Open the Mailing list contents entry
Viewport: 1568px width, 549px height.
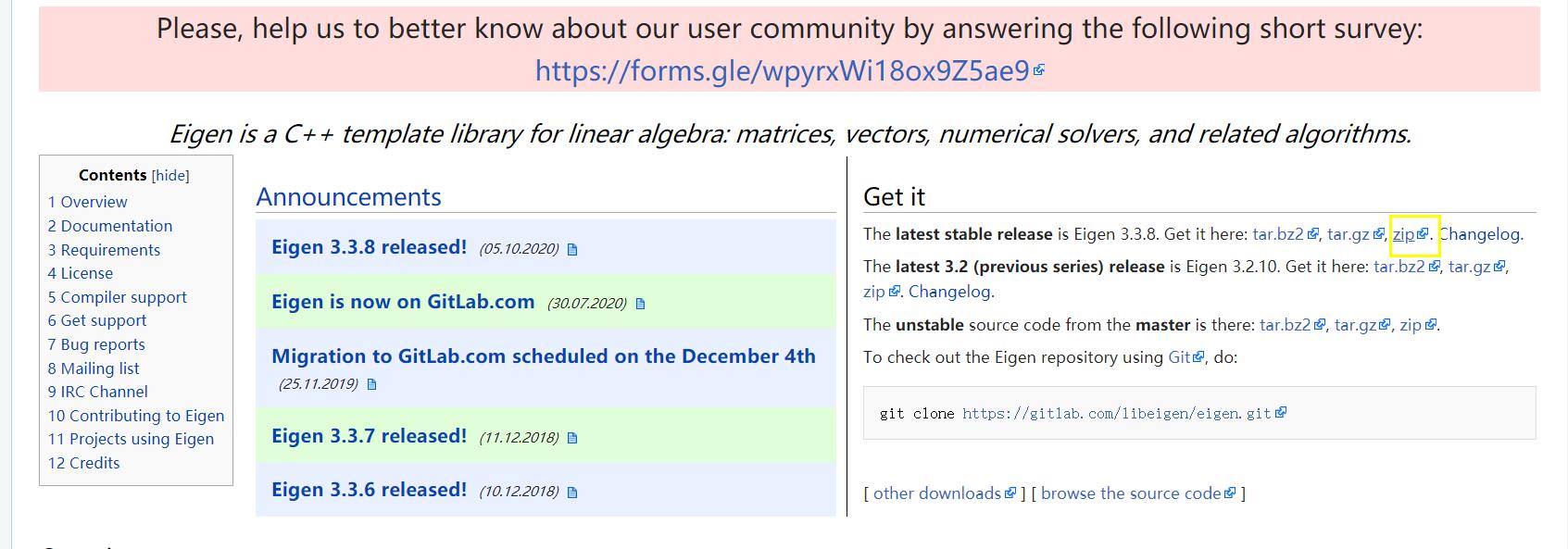pos(93,368)
